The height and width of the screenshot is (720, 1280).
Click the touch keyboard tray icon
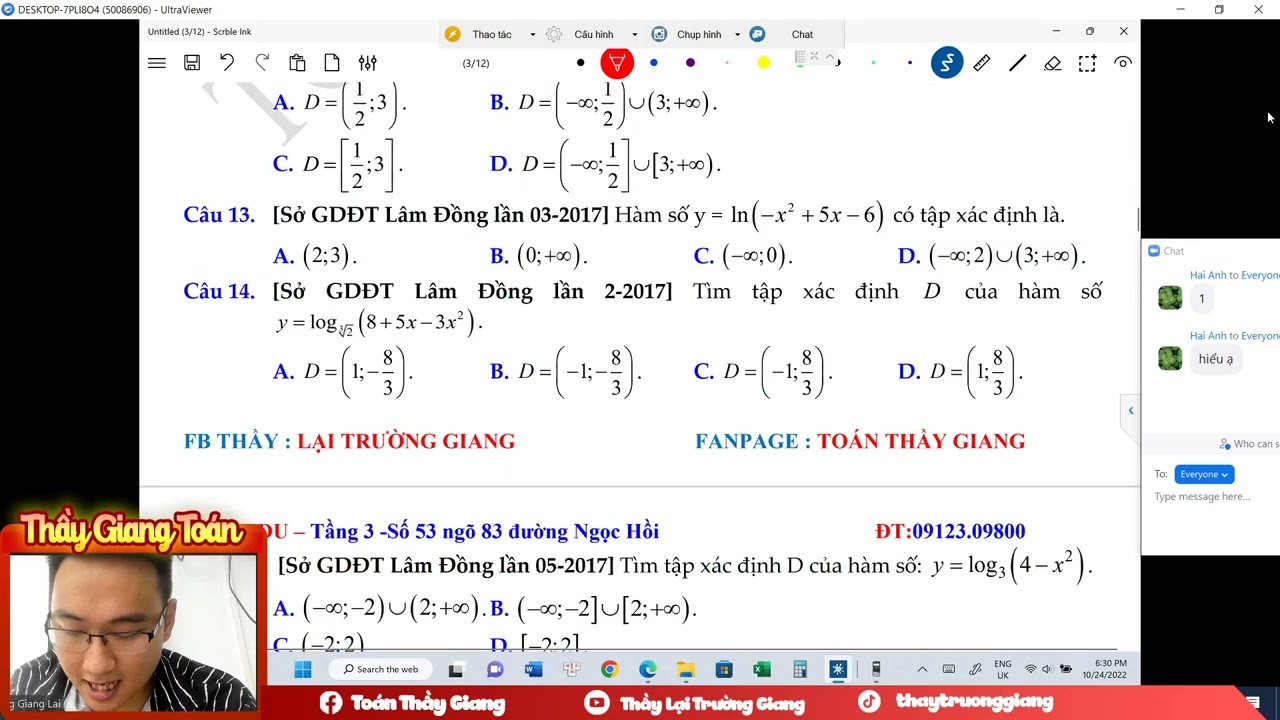(949, 669)
